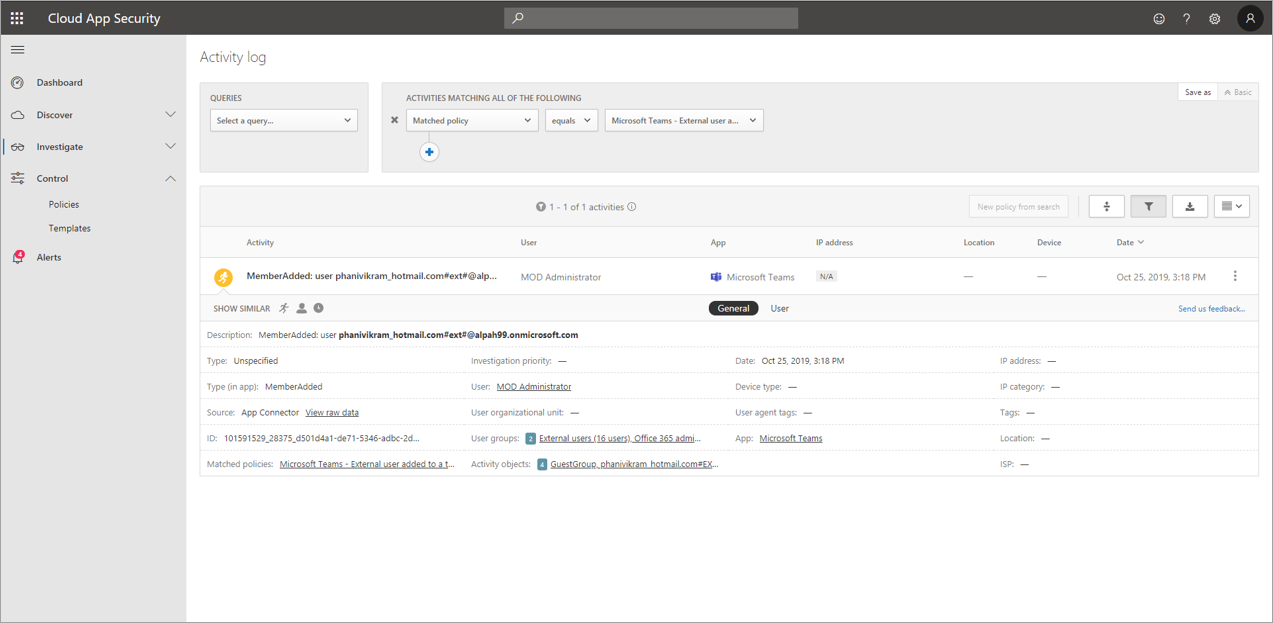Export activity log results via download icon
Viewport: 1273px width, 623px height.
point(1189,205)
